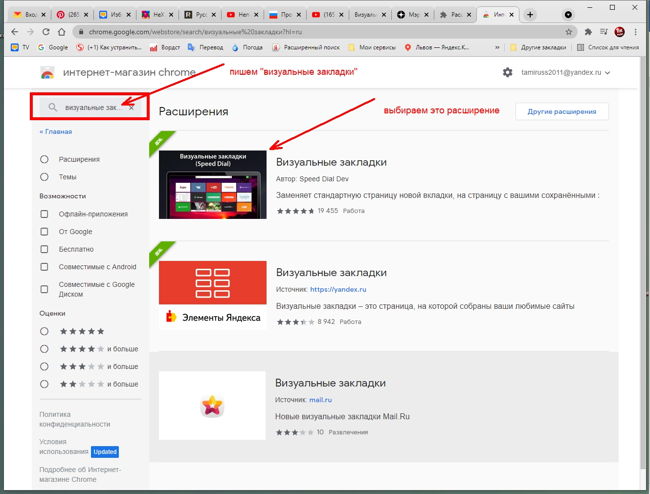
Task: Click the magnifier icon in search box
Action: pyautogui.click(x=52, y=107)
